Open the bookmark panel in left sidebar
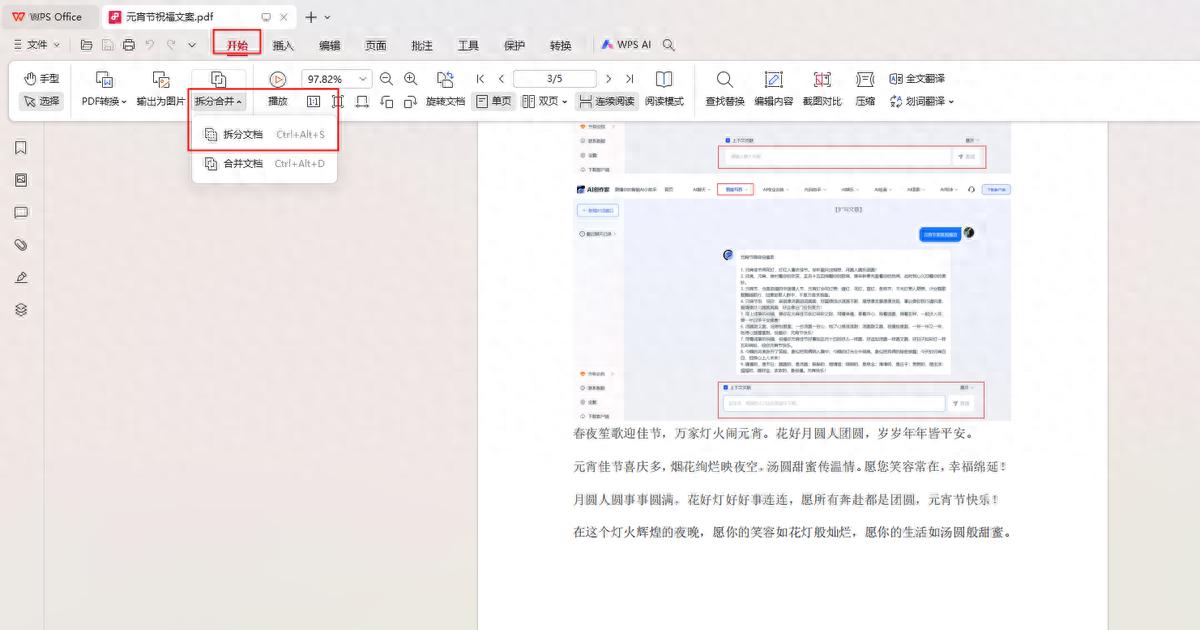The height and width of the screenshot is (630, 1200). (21, 148)
